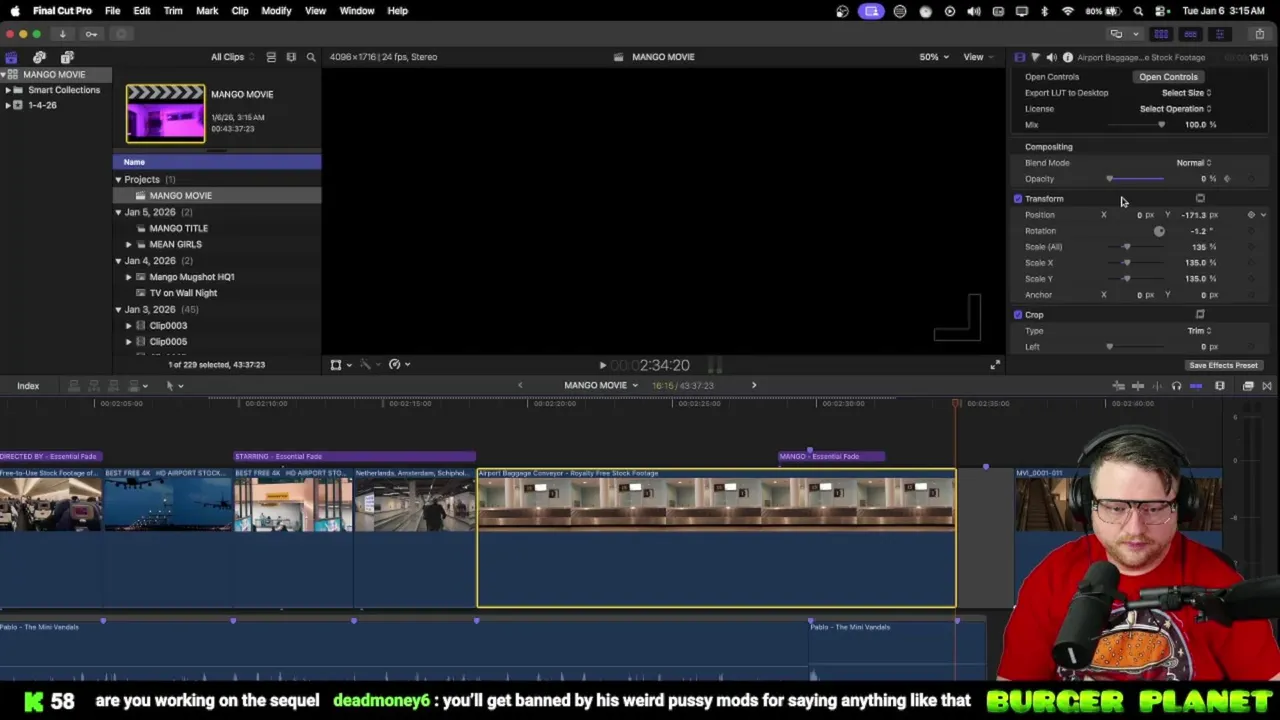Show the Libraries sidebar clapper icon
Viewport: 1280px width, 720px height.
(11, 57)
